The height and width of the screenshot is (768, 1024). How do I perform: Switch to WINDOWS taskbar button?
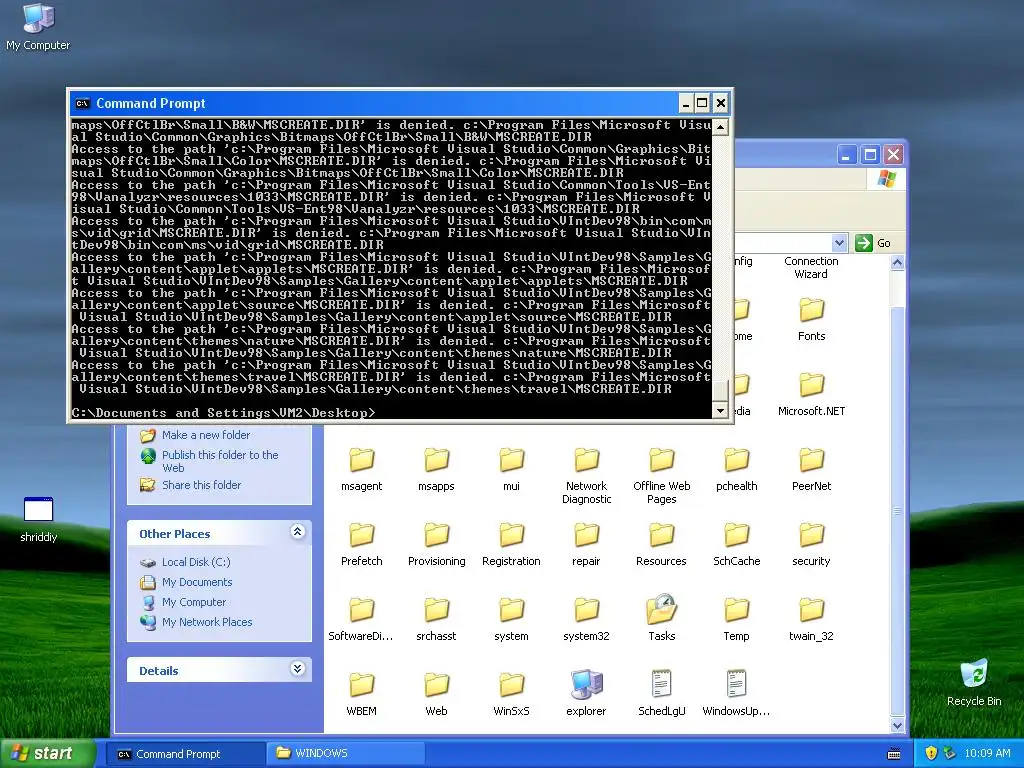(x=345, y=754)
